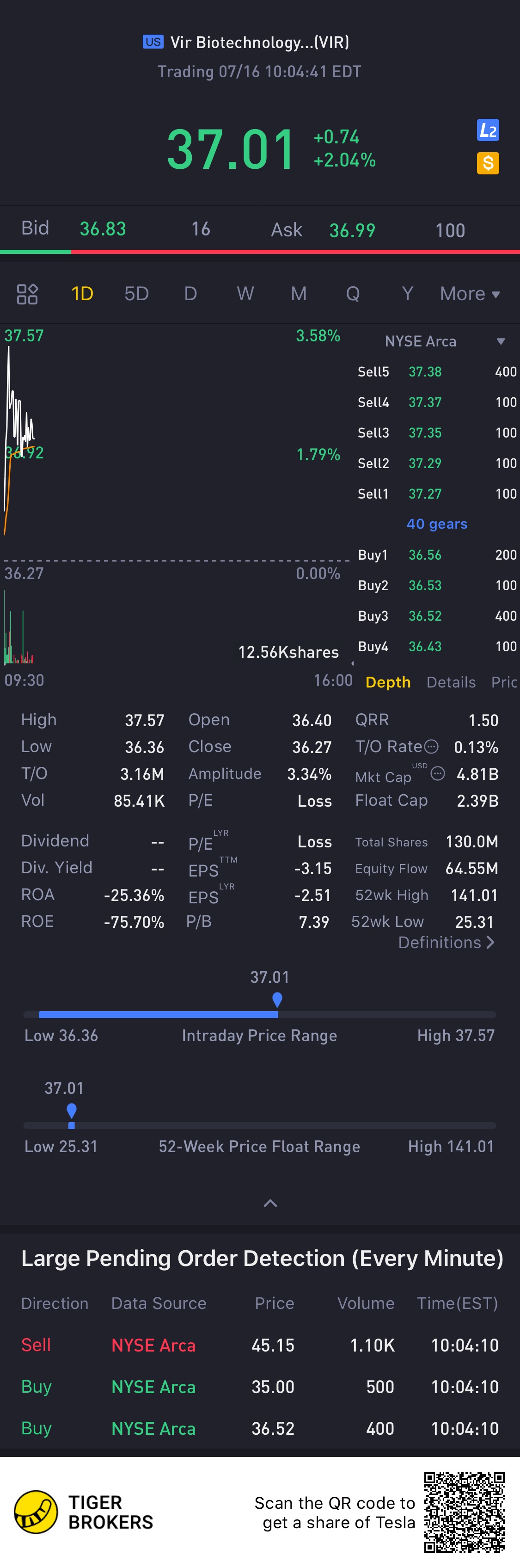The image size is (520, 1568).
Task: Tap the Equity Flow value 64.55M
Action: [x=472, y=868]
